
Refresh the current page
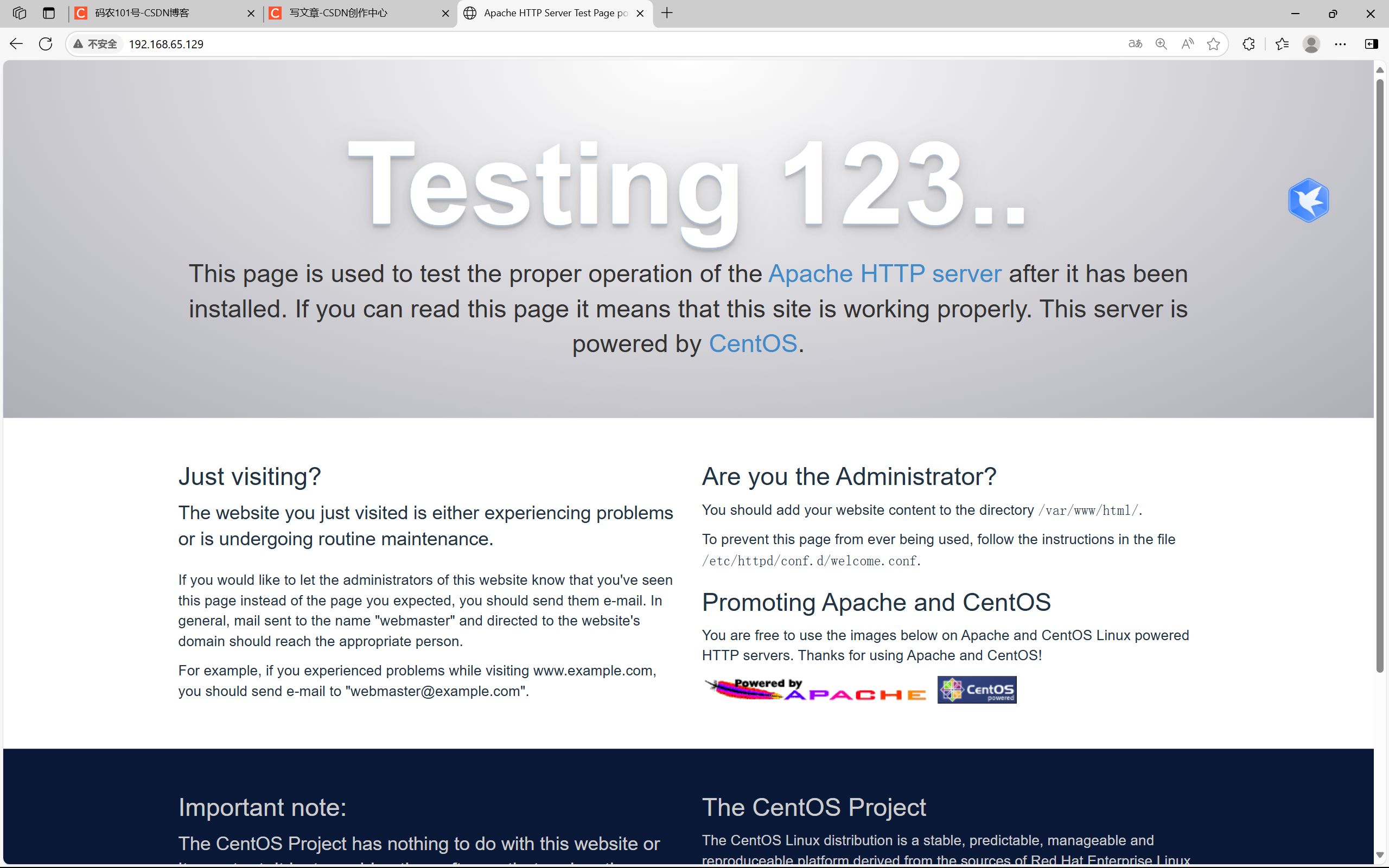tap(46, 43)
